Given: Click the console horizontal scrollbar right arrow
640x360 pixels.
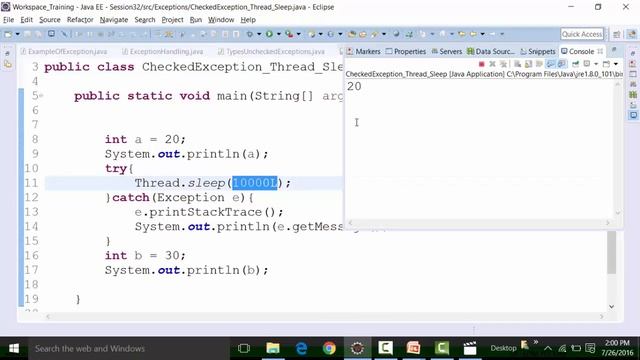Looking at the screenshot, I should [x=607, y=223].
